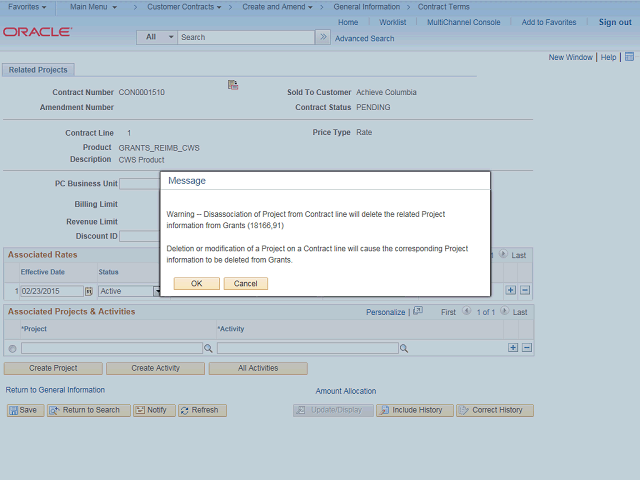Expand the Status dropdown showing Active

click(x=129, y=291)
